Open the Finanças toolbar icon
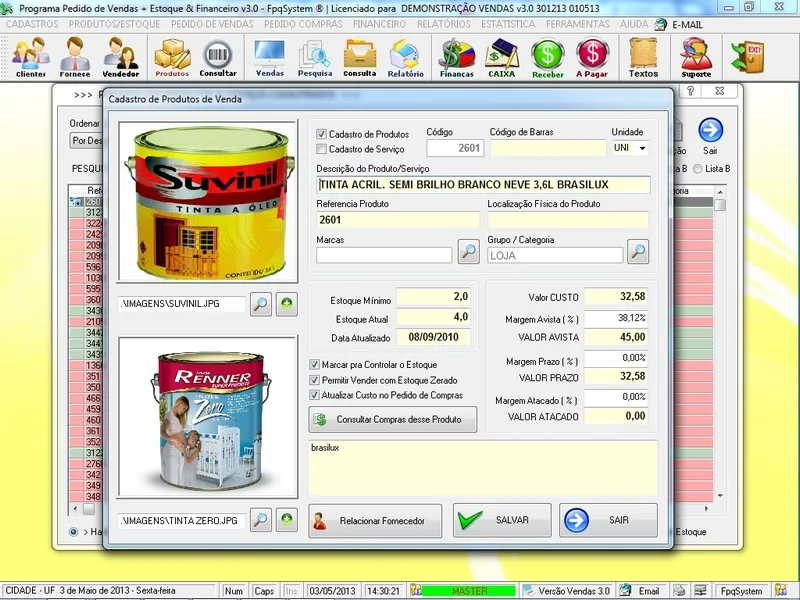This screenshot has height=600, width=800. coord(456,57)
